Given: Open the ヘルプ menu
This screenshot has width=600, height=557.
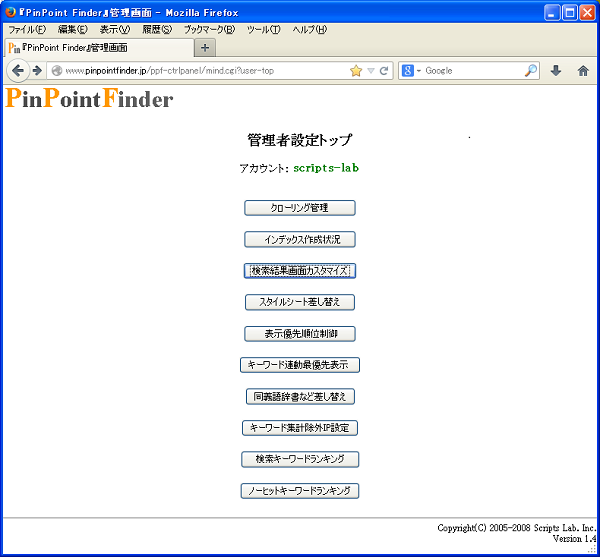Looking at the screenshot, I should pyautogui.click(x=310, y=29).
